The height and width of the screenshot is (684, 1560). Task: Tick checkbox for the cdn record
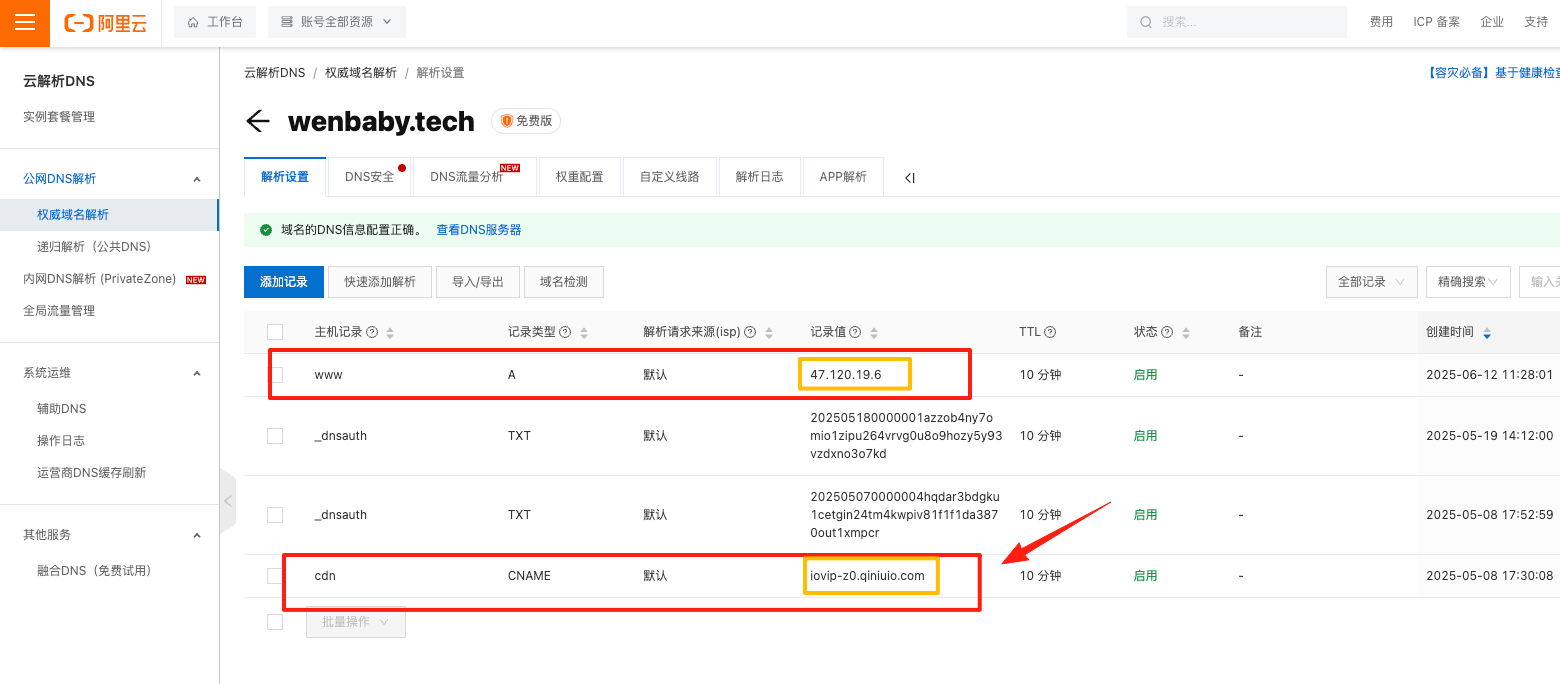pos(275,576)
